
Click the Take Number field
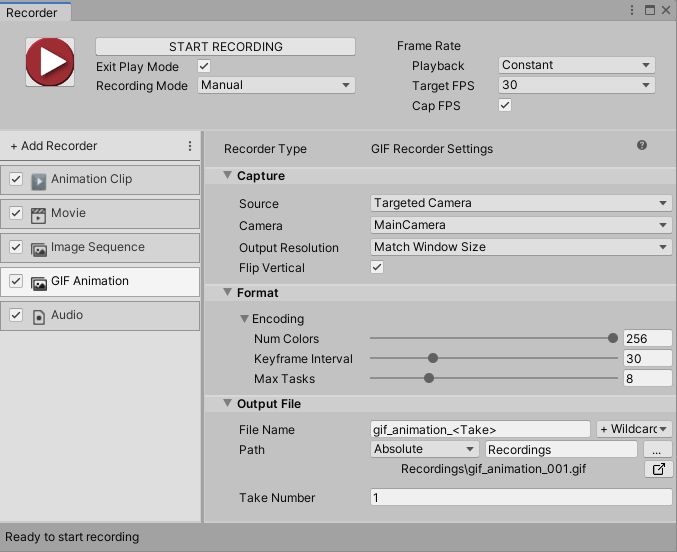coord(521,498)
